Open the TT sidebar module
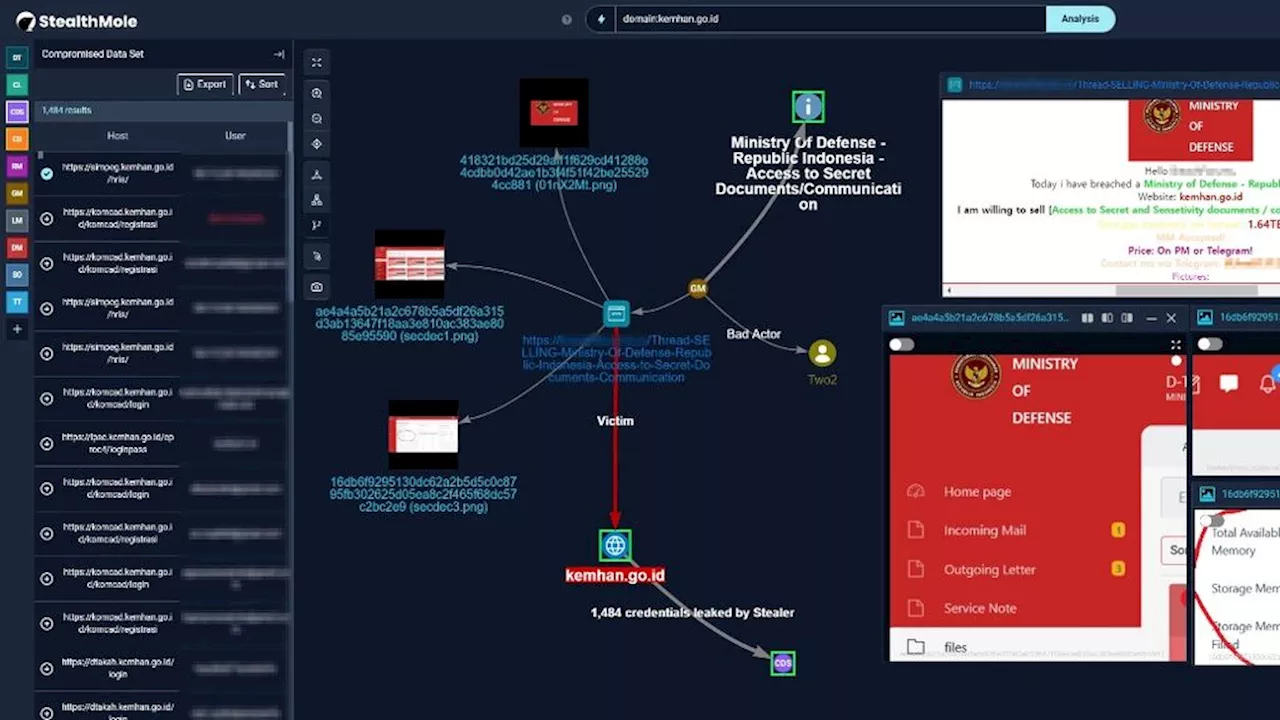The height and width of the screenshot is (720, 1280). pyautogui.click(x=16, y=301)
